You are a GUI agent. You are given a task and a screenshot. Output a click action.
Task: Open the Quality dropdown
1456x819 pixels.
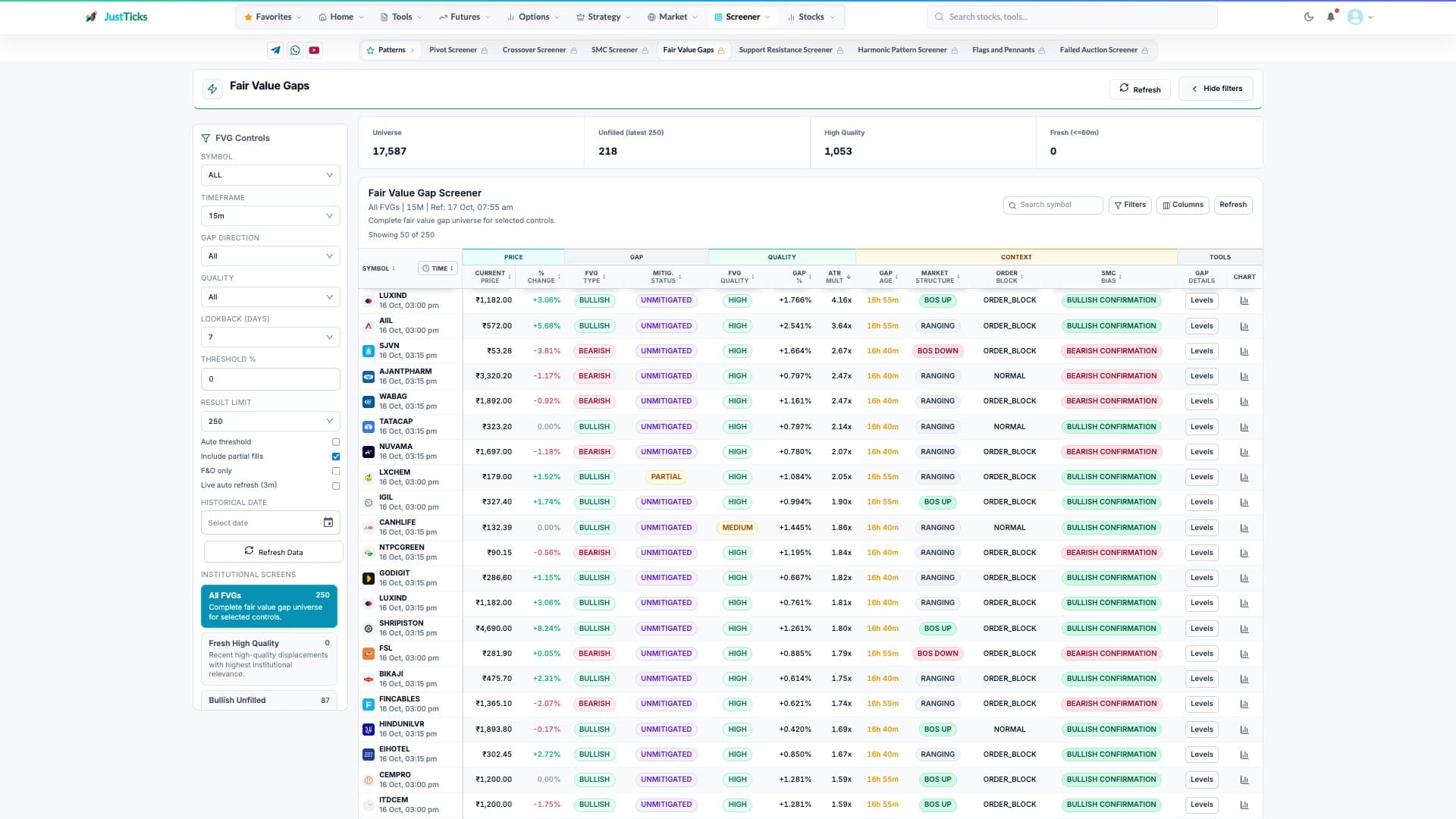coord(270,297)
